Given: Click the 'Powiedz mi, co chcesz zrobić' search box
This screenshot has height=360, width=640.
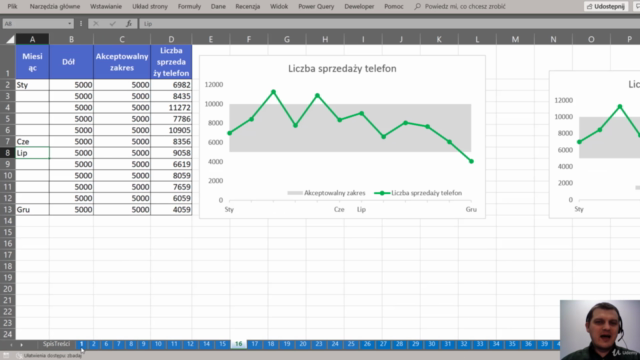Looking at the screenshot, I should click(460, 7).
